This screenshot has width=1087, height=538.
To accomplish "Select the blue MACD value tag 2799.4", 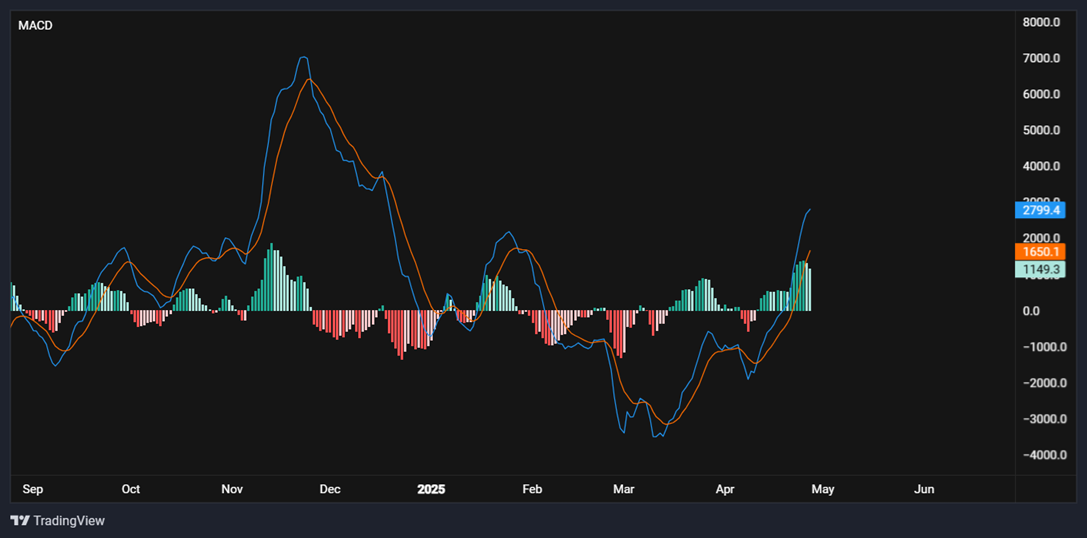I will (x=1040, y=209).
